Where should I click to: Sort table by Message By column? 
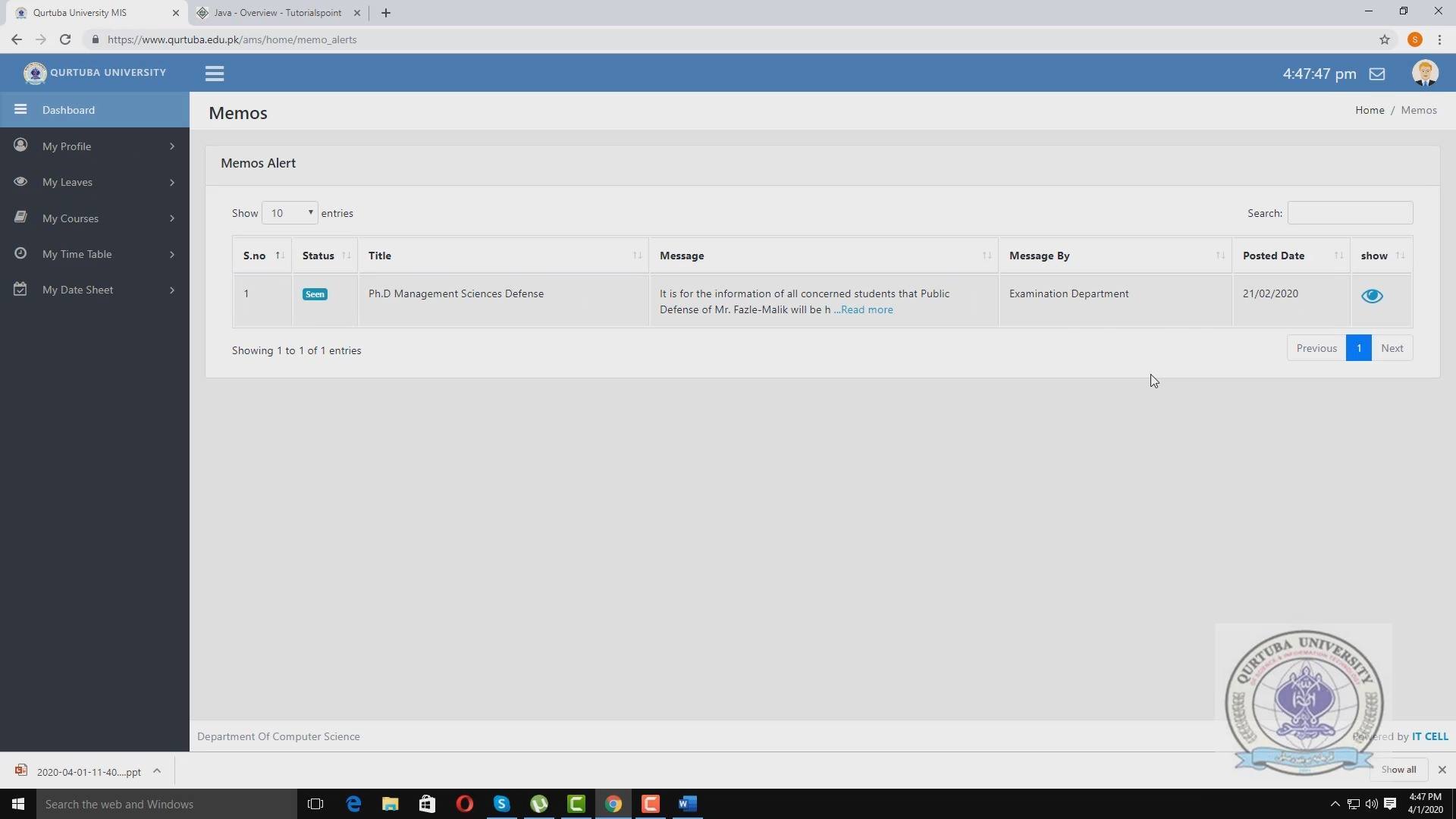(1116, 256)
